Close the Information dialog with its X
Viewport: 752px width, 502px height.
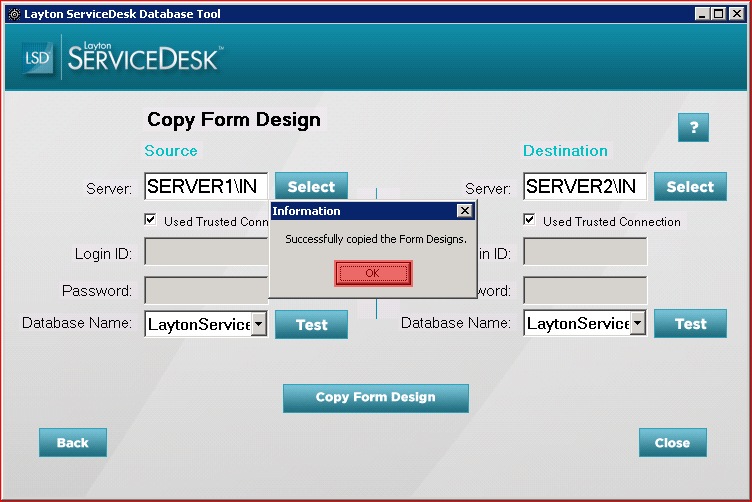pos(465,211)
